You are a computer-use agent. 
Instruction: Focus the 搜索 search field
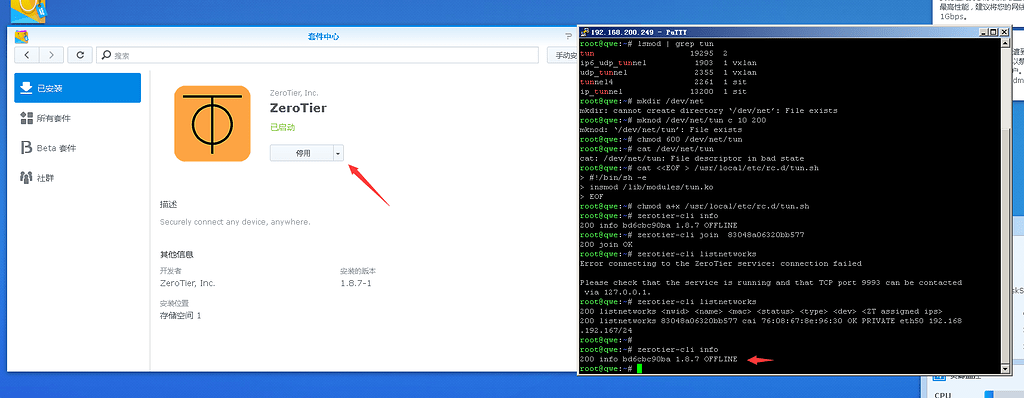pos(317,55)
